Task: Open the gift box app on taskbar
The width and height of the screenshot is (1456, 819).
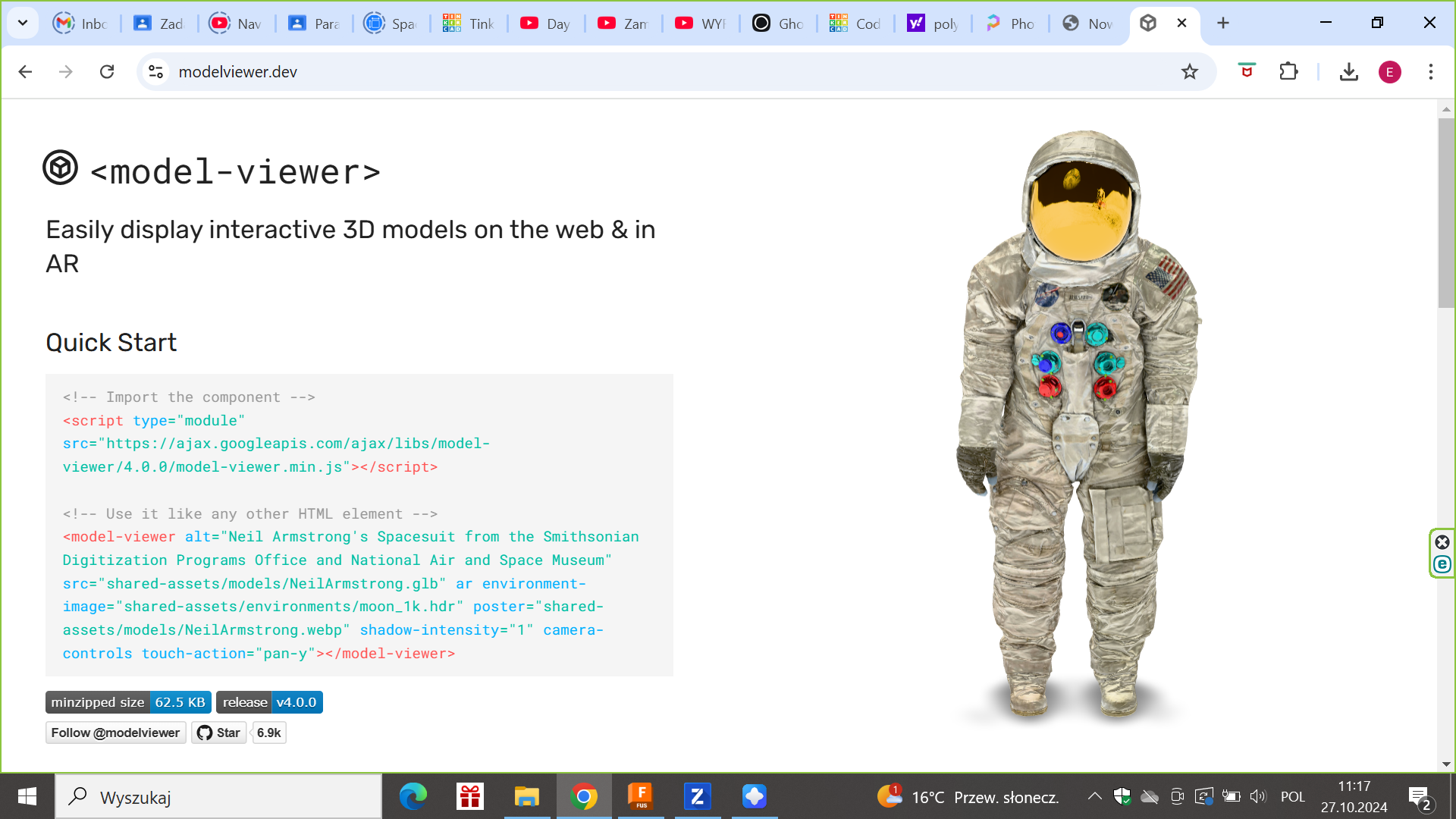Action: pyautogui.click(x=470, y=796)
